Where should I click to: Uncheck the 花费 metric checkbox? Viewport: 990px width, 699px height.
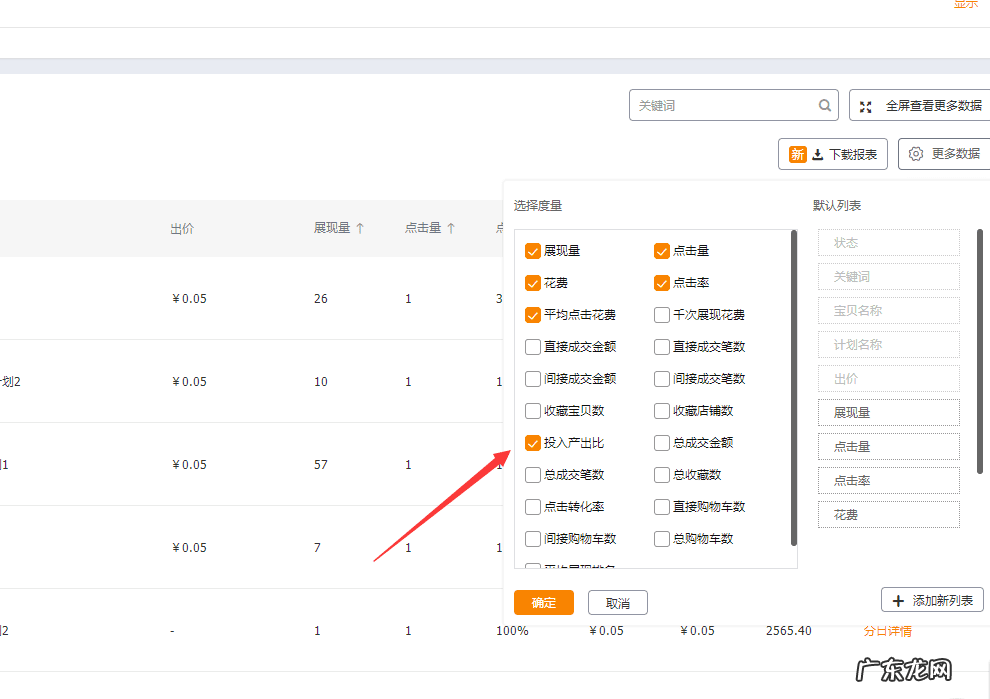coord(533,283)
